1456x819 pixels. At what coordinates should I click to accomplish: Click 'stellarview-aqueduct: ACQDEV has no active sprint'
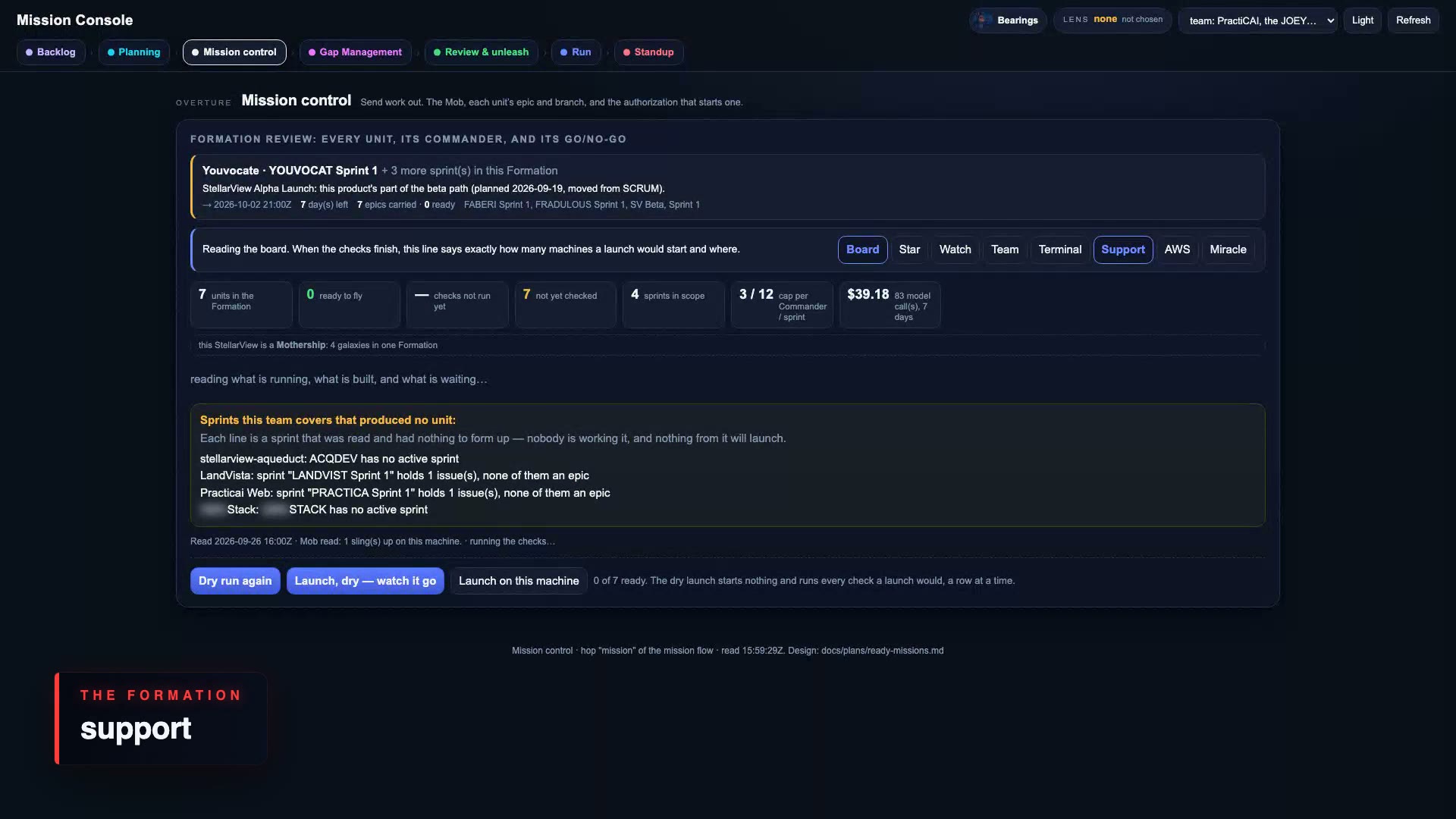(x=329, y=459)
